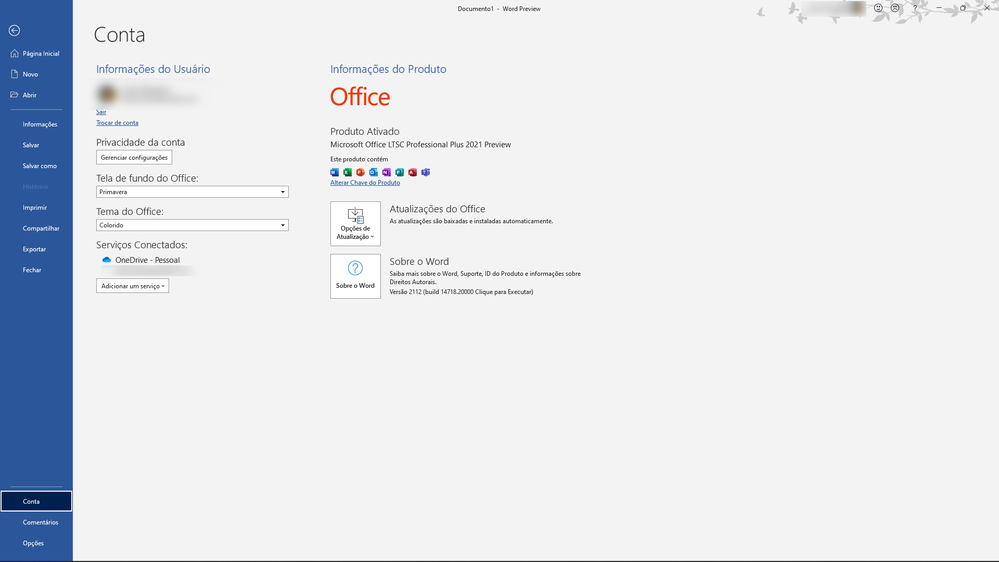The width and height of the screenshot is (999, 562).
Task: Click the Versão 2112 build text
Action: [x=461, y=292]
